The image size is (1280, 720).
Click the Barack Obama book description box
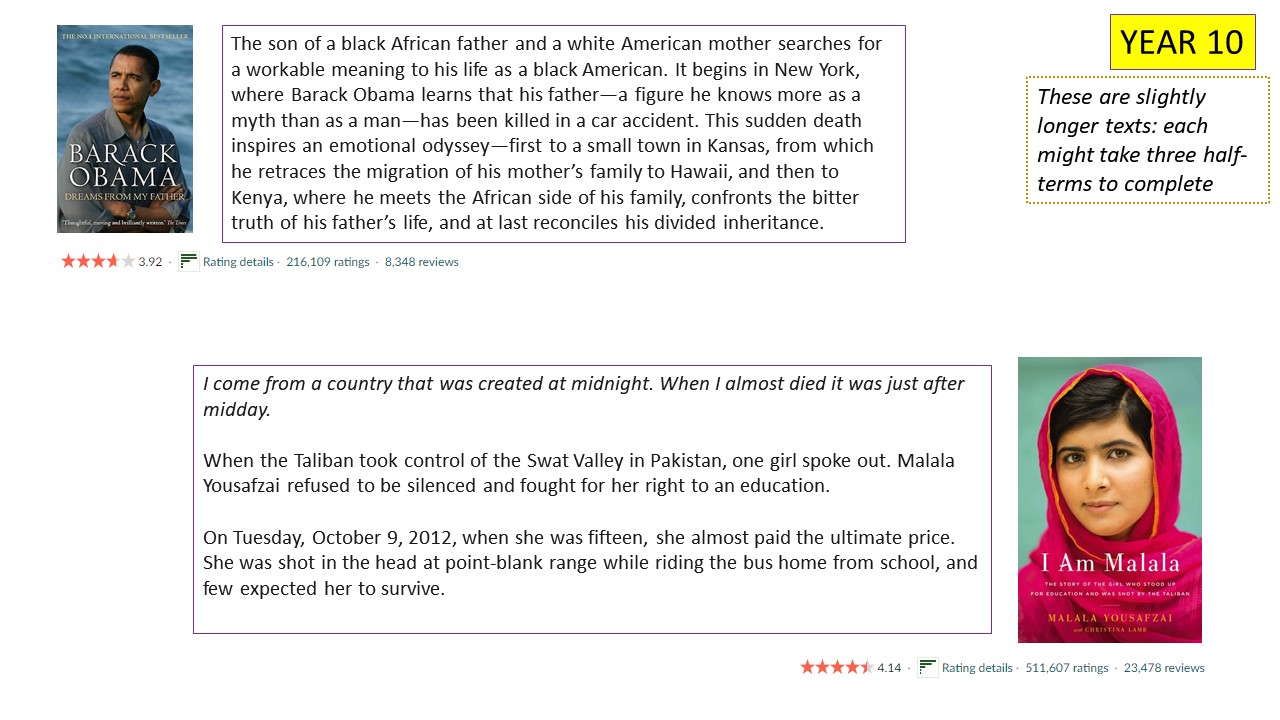coord(563,134)
